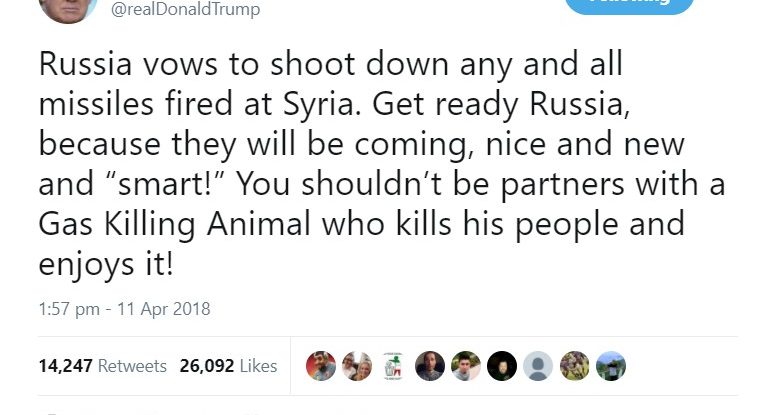Click the word "Likes" under the tweet

pyautogui.click(x=258, y=366)
